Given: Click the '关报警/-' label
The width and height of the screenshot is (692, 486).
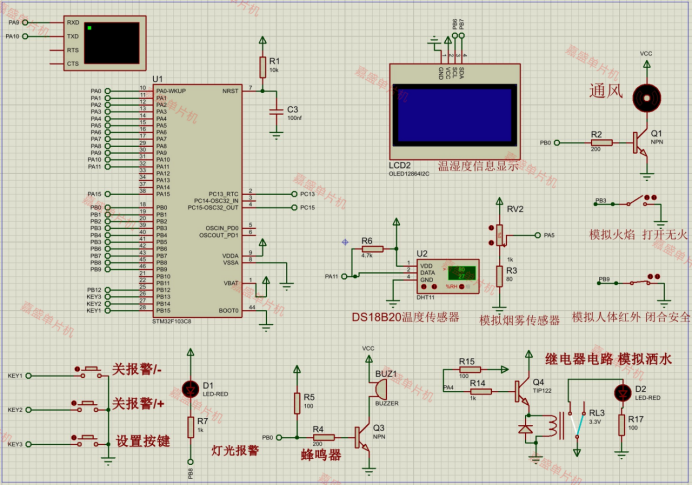Looking at the screenshot, I should pyautogui.click(x=136, y=369).
